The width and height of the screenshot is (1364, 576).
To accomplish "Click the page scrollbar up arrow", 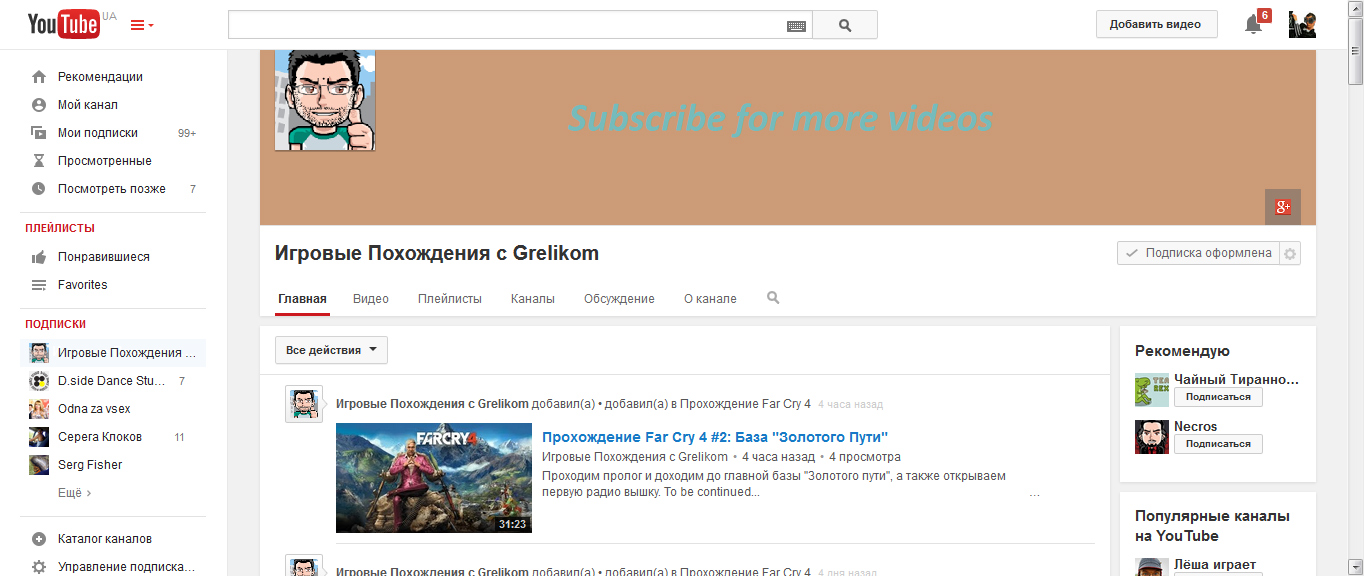I will [x=1355, y=8].
